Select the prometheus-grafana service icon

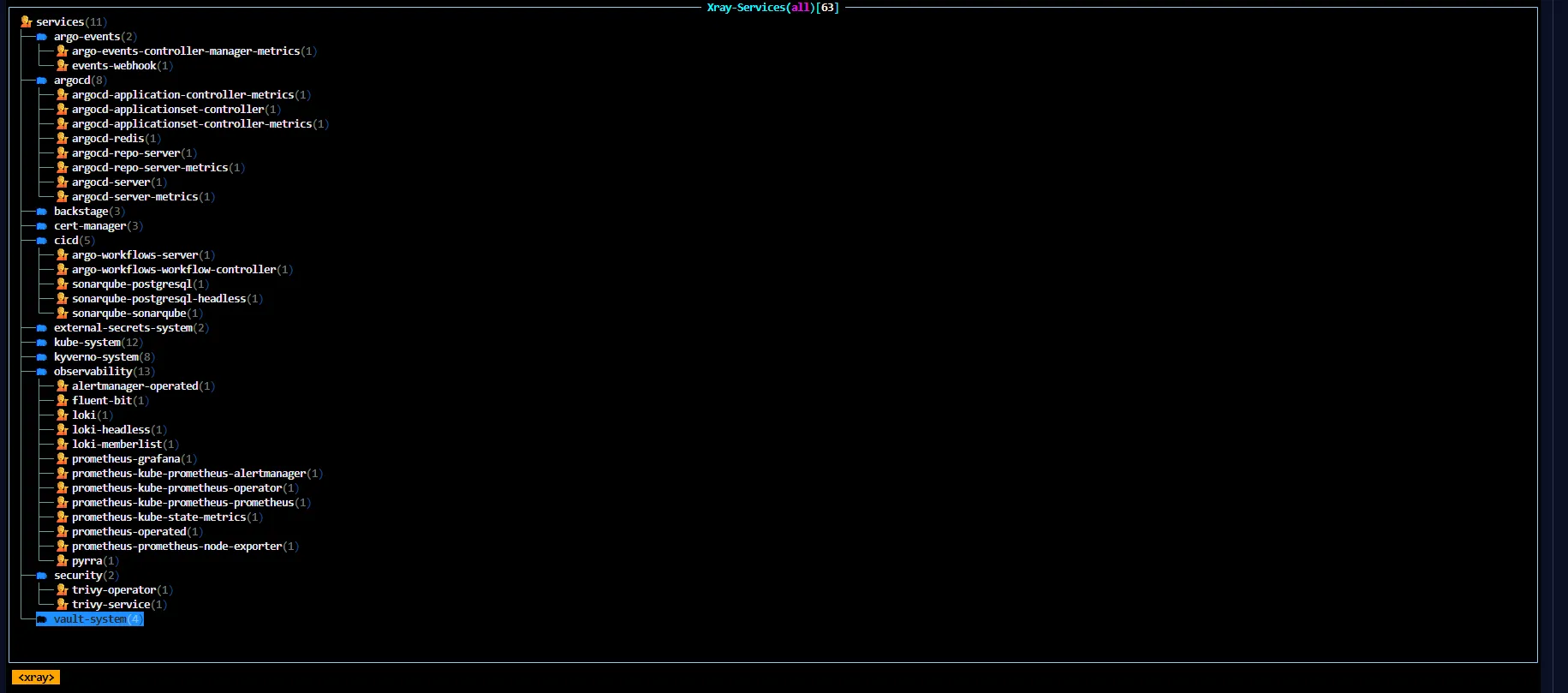pos(63,459)
